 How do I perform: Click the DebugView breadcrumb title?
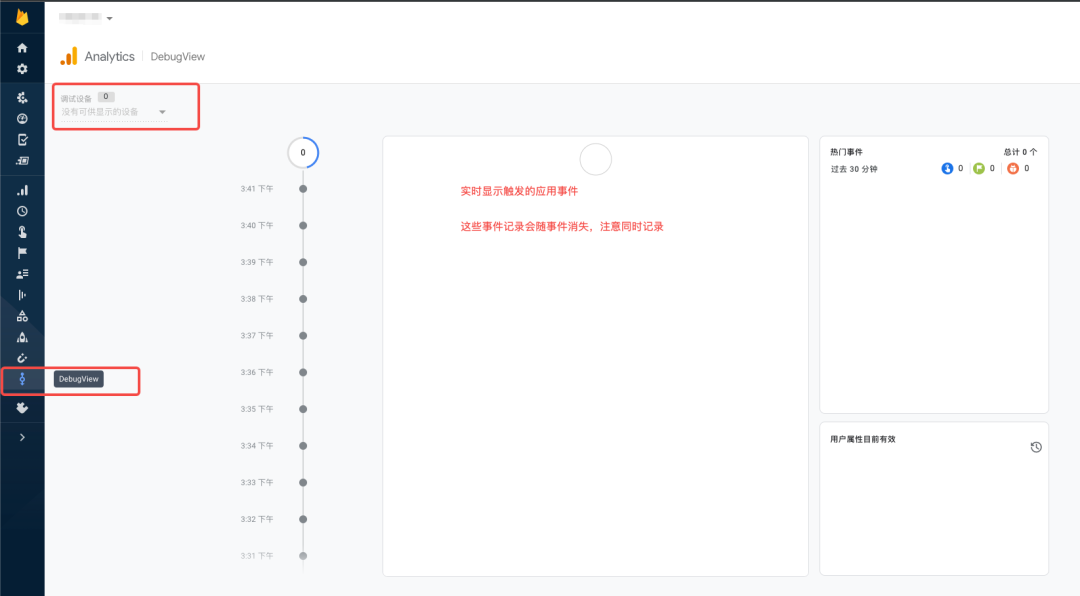(178, 56)
